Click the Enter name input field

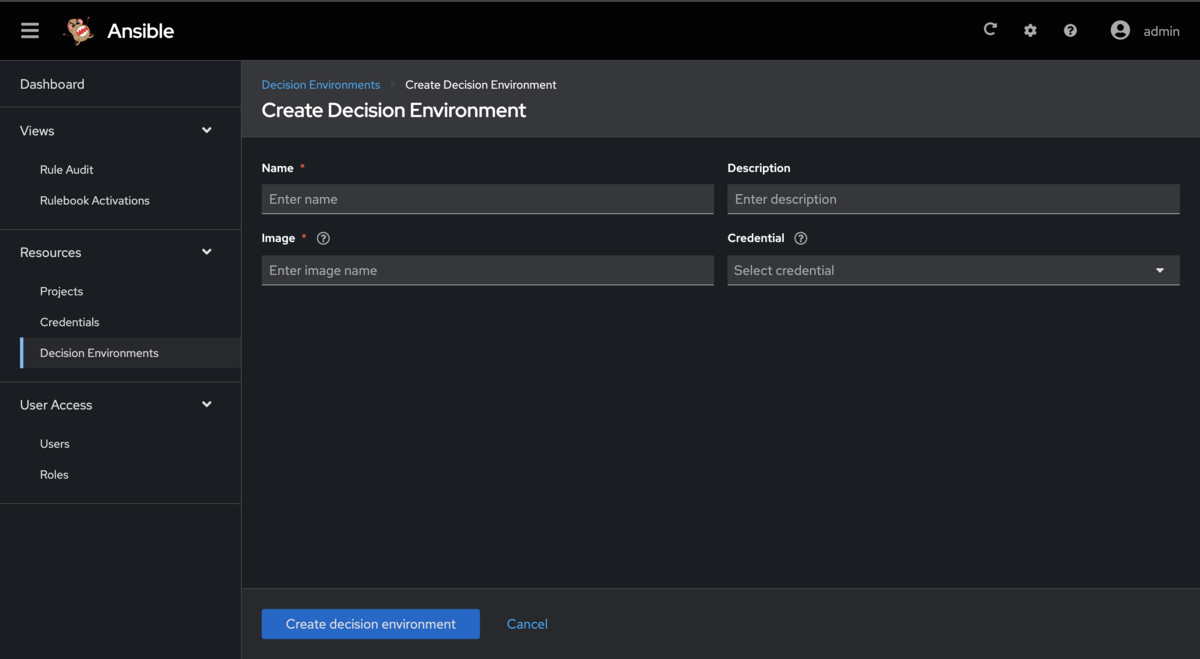click(487, 199)
